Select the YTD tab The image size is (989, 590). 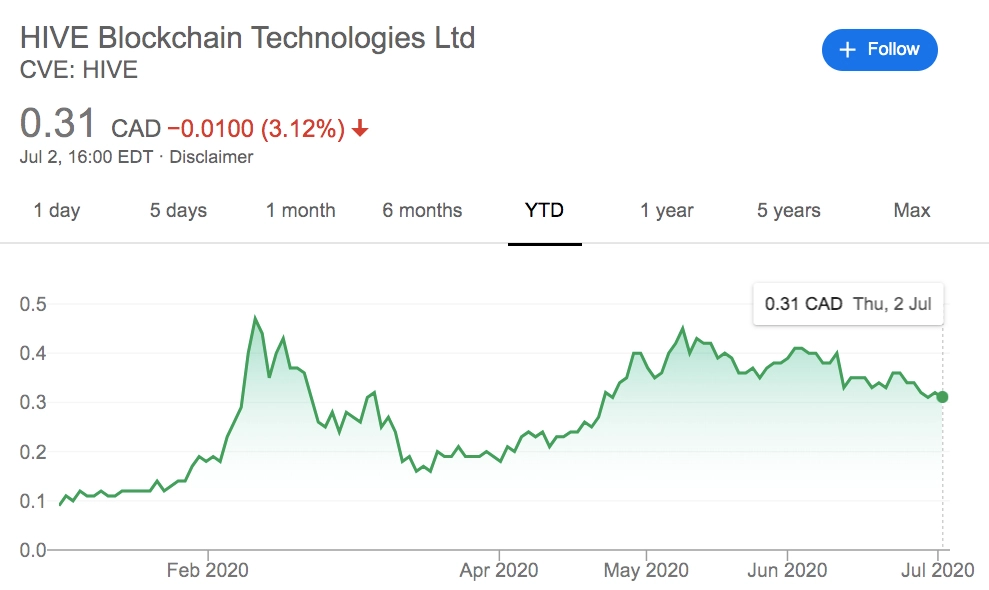pos(544,210)
